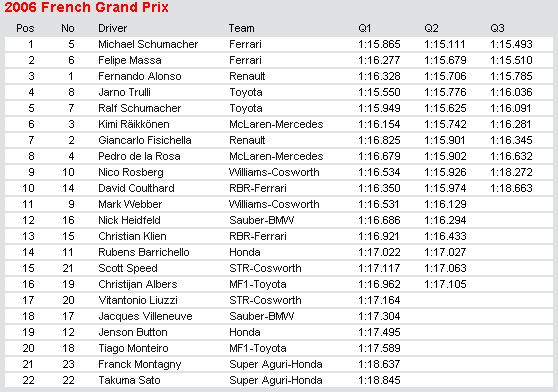
Task: Click Felipe Massa's driver name
Action: [x=130, y=60]
